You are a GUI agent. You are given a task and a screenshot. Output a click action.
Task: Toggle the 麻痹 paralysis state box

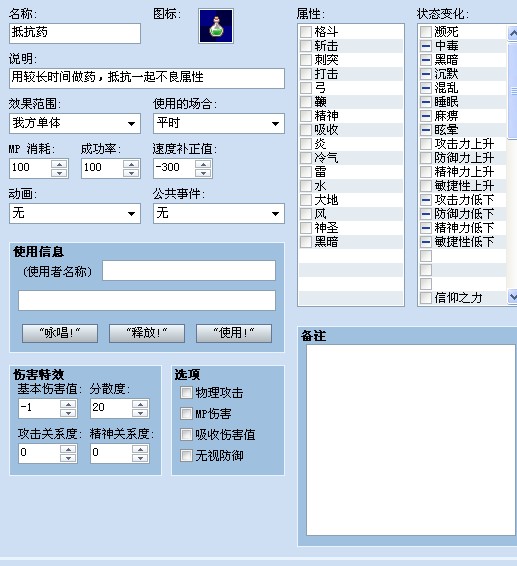point(426,116)
